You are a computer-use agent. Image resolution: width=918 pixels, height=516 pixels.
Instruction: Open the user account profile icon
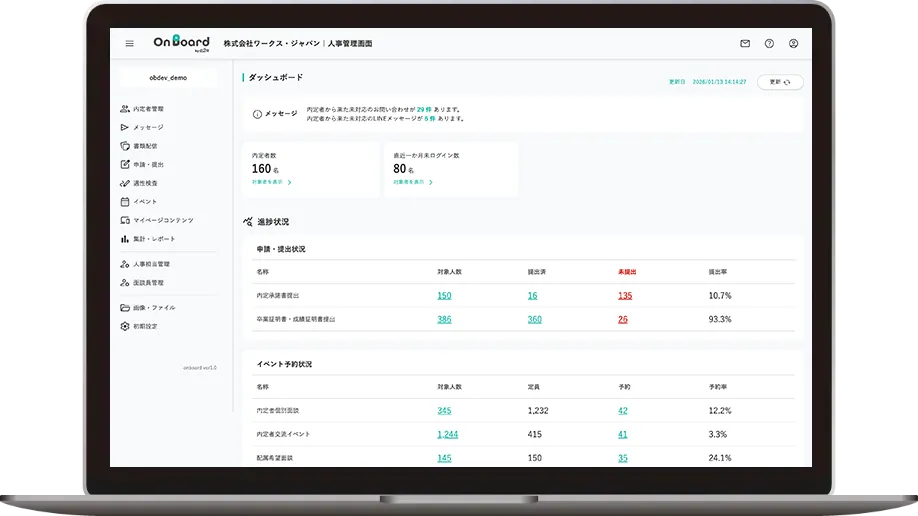coord(793,44)
